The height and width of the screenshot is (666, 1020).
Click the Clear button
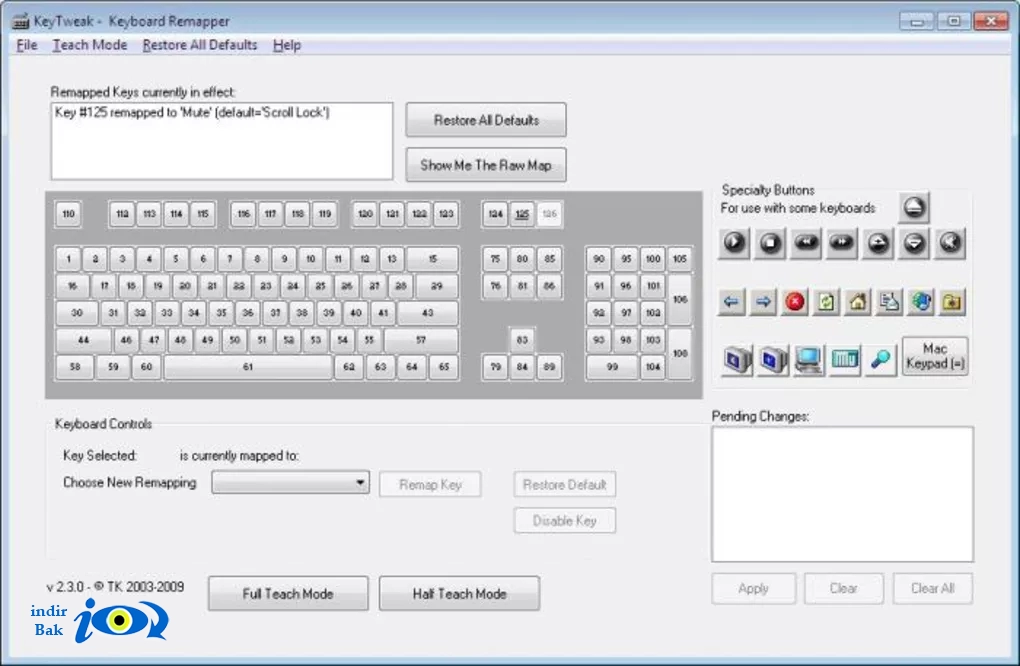(x=844, y=589)
